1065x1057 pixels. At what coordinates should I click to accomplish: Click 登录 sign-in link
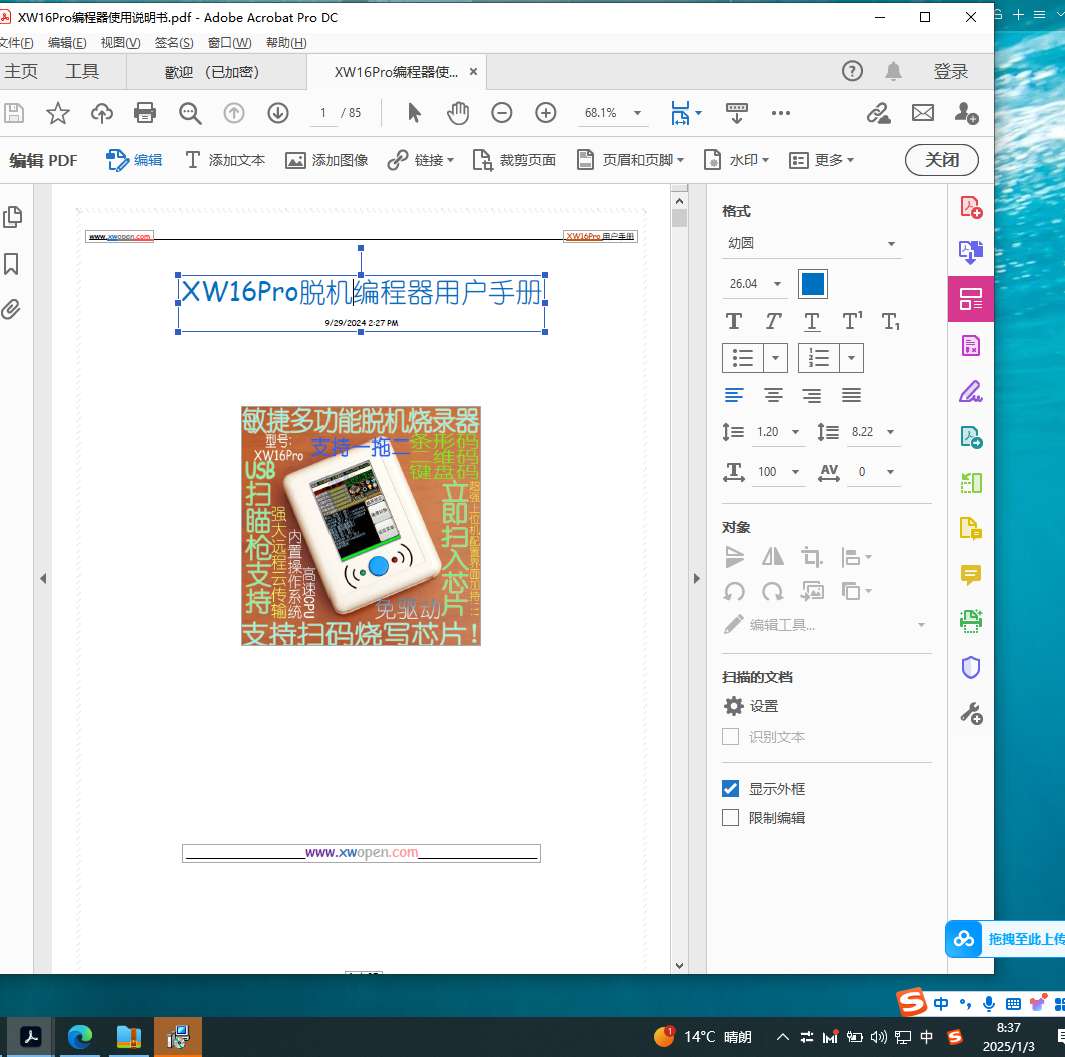click(950, 71)
